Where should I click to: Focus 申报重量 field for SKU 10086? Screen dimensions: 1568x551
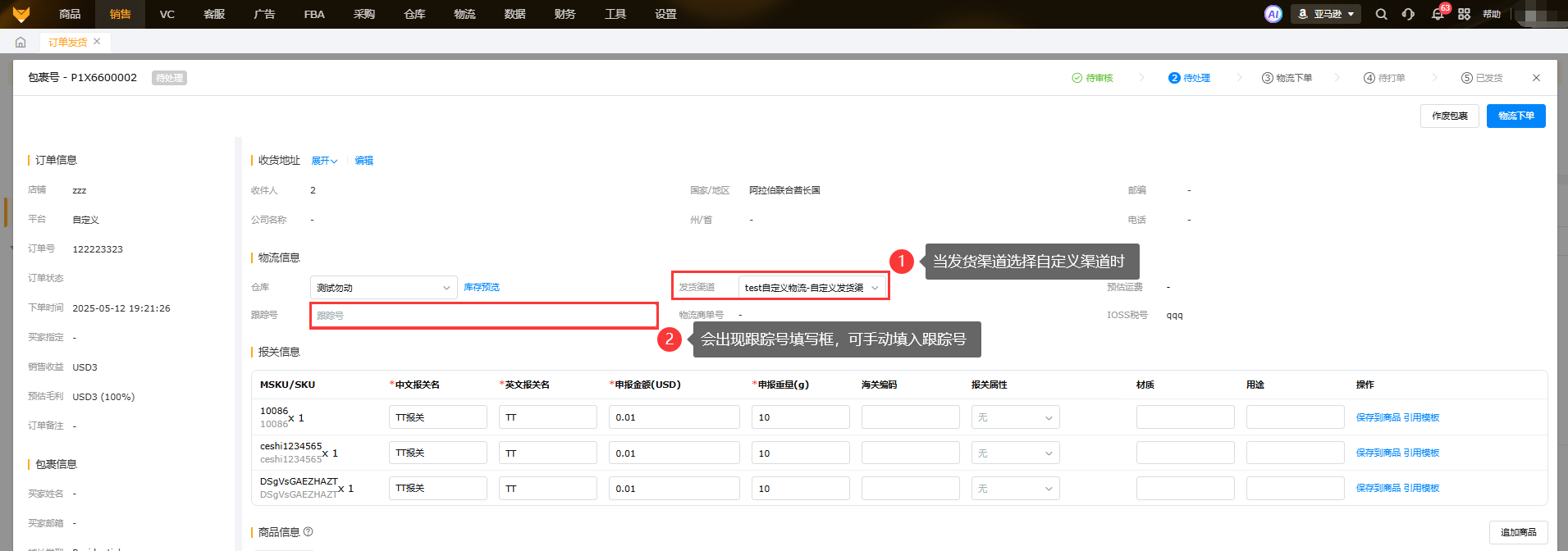tap(801, 417)
